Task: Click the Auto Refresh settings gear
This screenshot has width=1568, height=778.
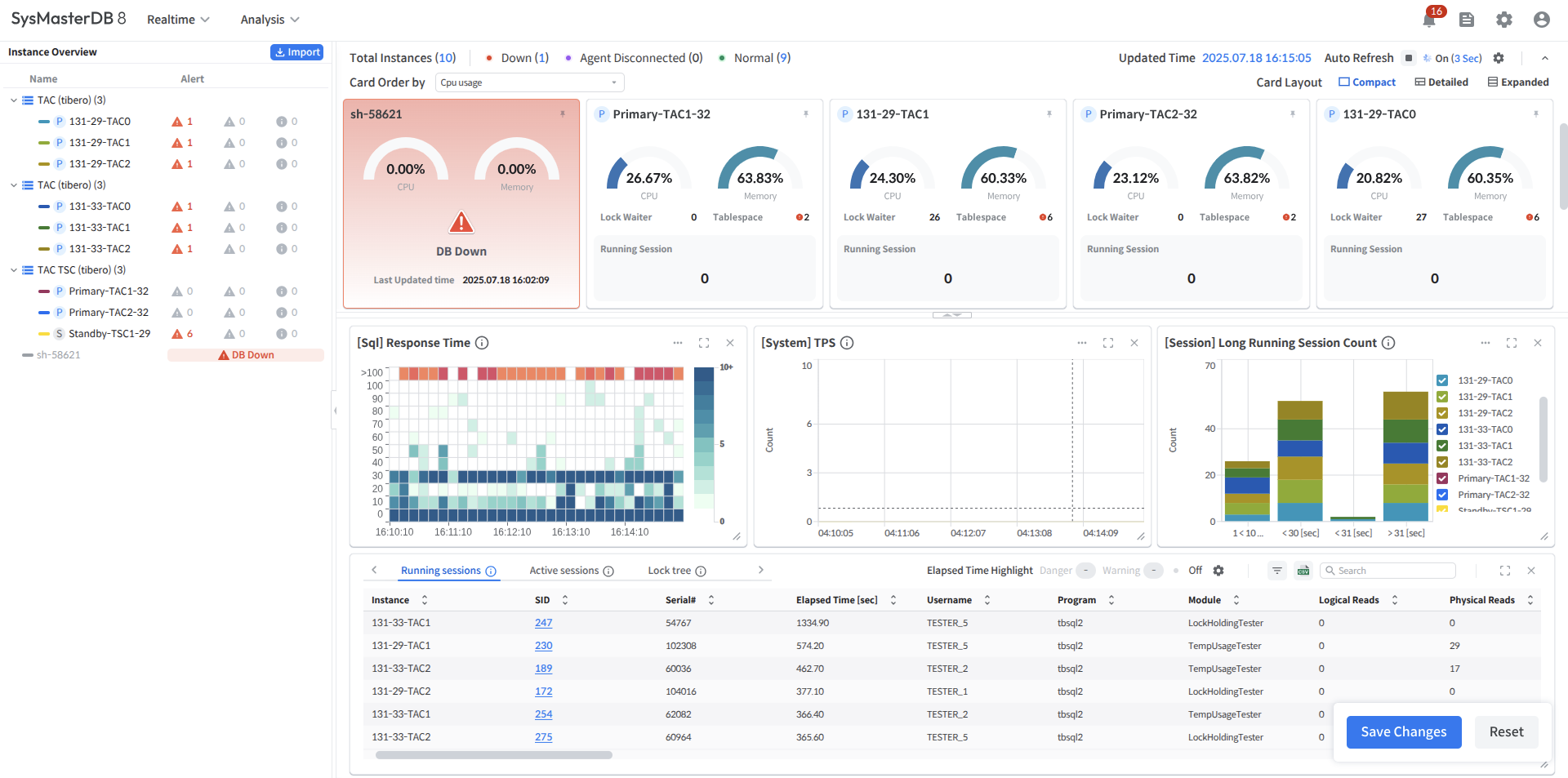Action: (x=1499, y=58)
